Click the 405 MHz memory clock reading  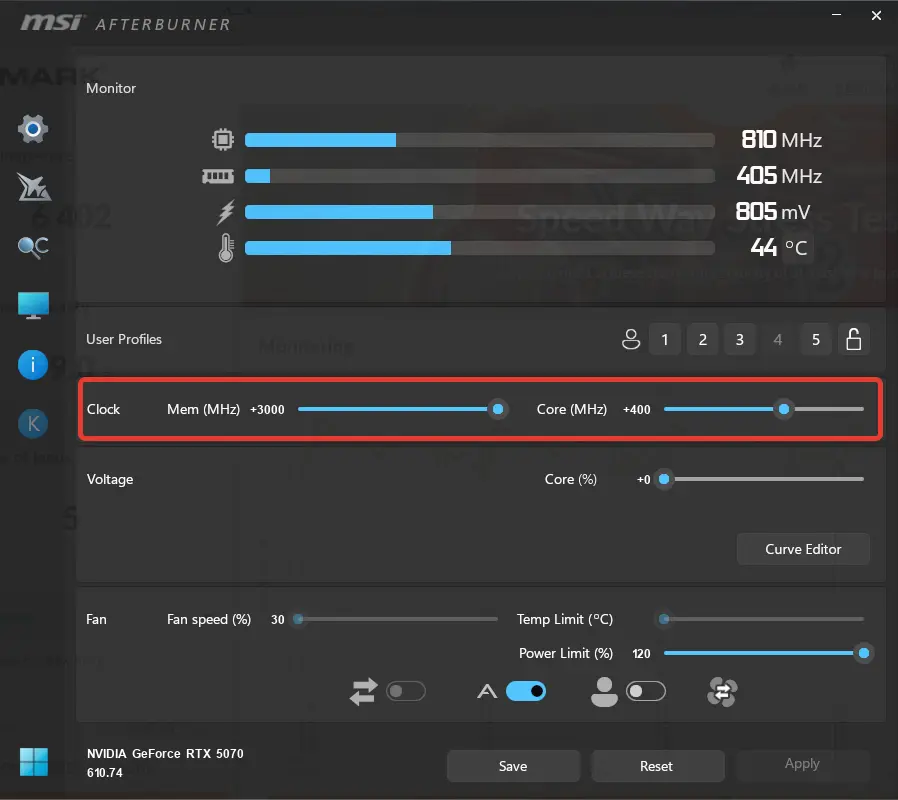779,176
